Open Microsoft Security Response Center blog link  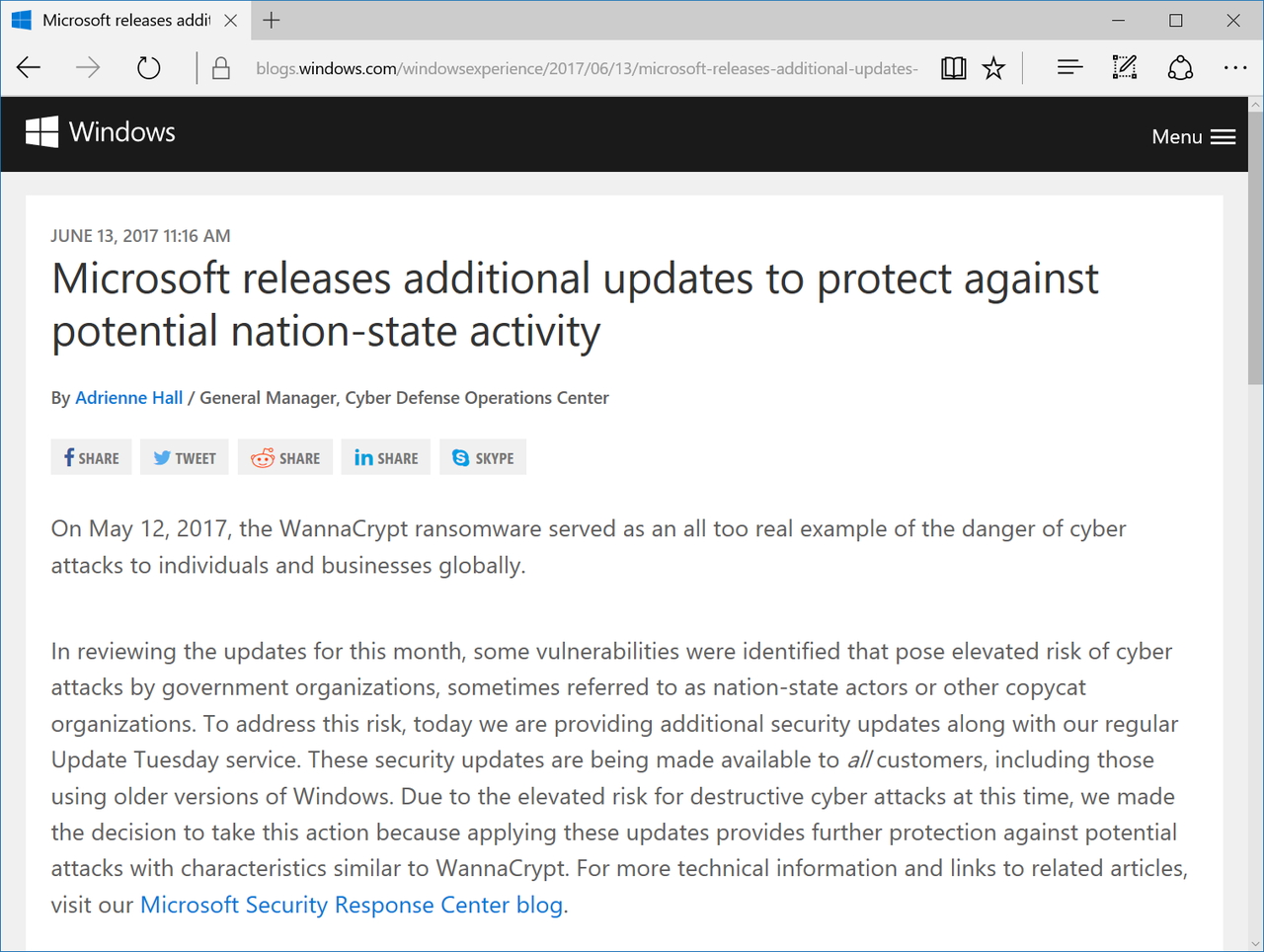(x=352, y=905)
